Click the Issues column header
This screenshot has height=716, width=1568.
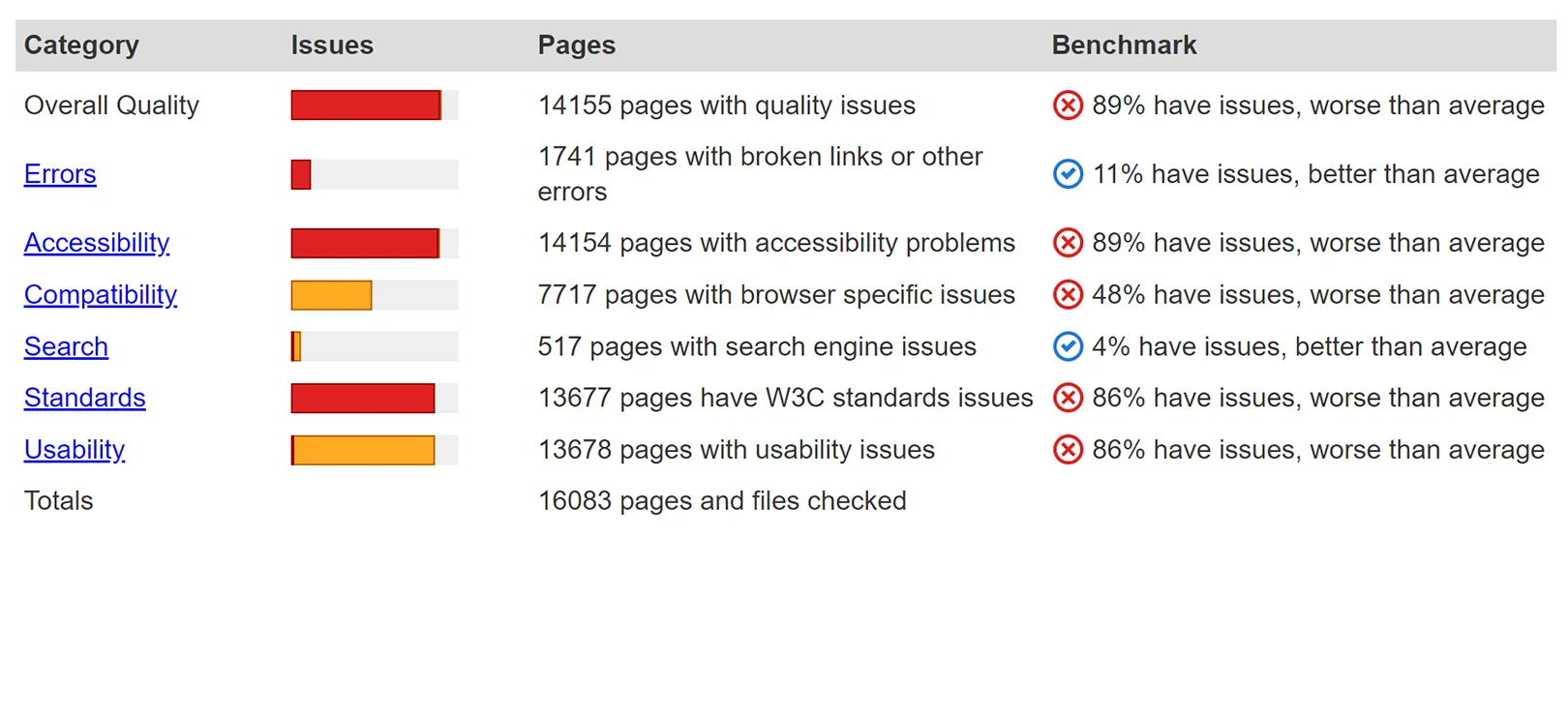pyautogui.click(x=332, y=45)
